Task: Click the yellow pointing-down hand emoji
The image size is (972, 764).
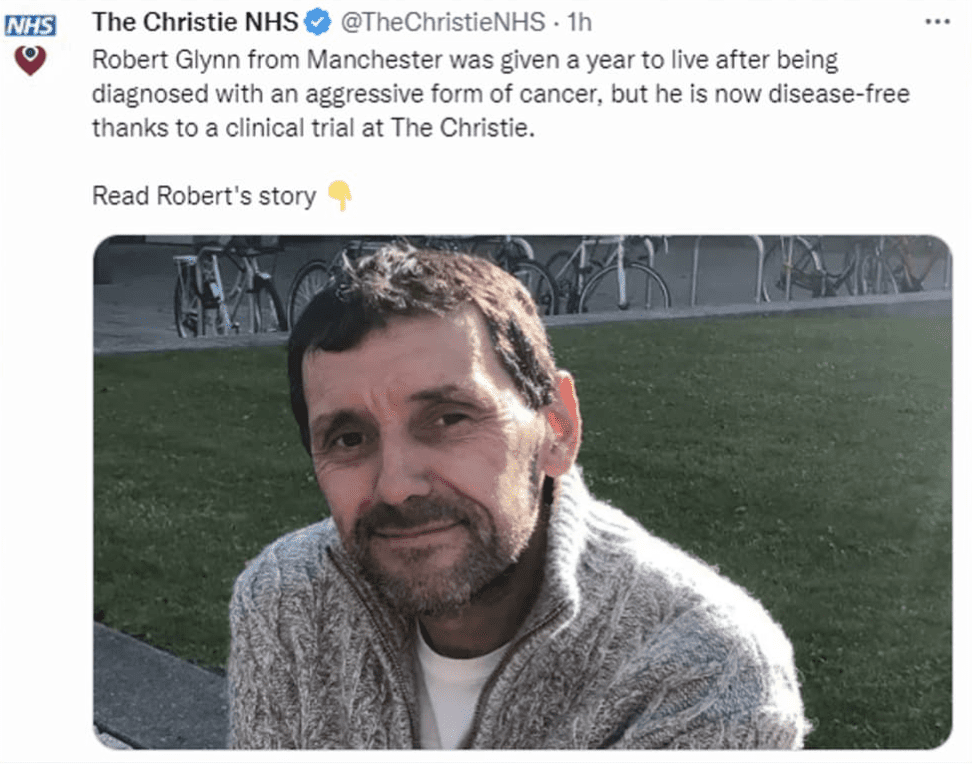Action: pos(340,195)
